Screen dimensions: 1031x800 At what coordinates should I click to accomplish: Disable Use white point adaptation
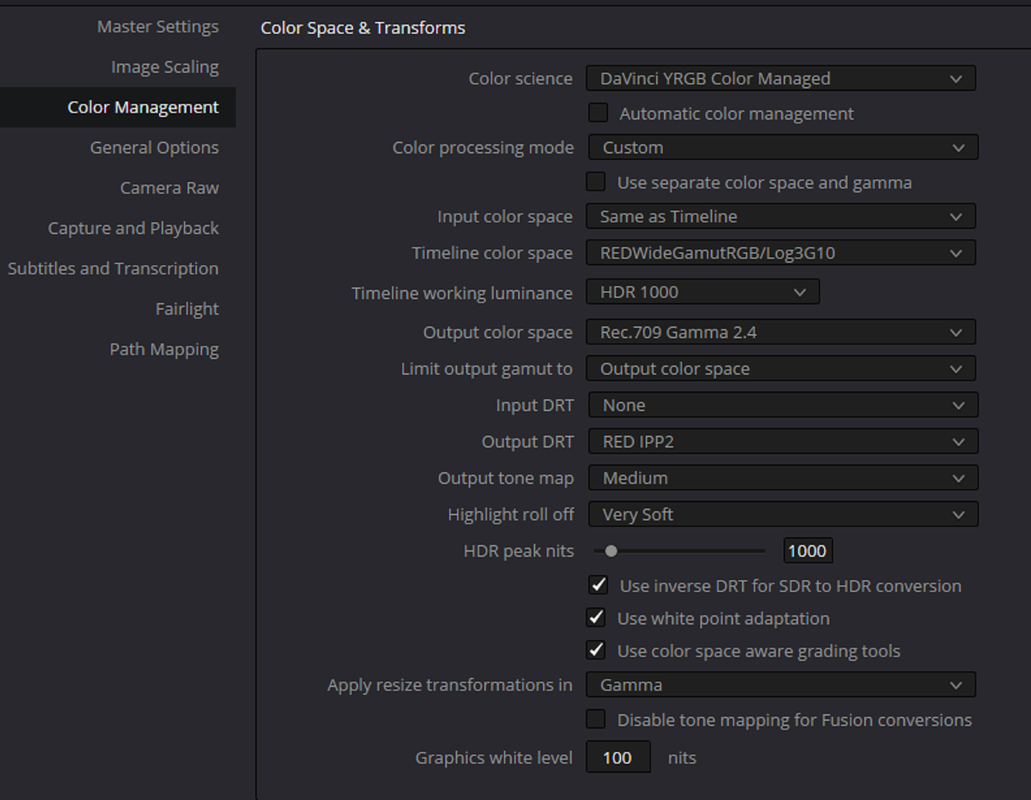(x=597, y=618)
